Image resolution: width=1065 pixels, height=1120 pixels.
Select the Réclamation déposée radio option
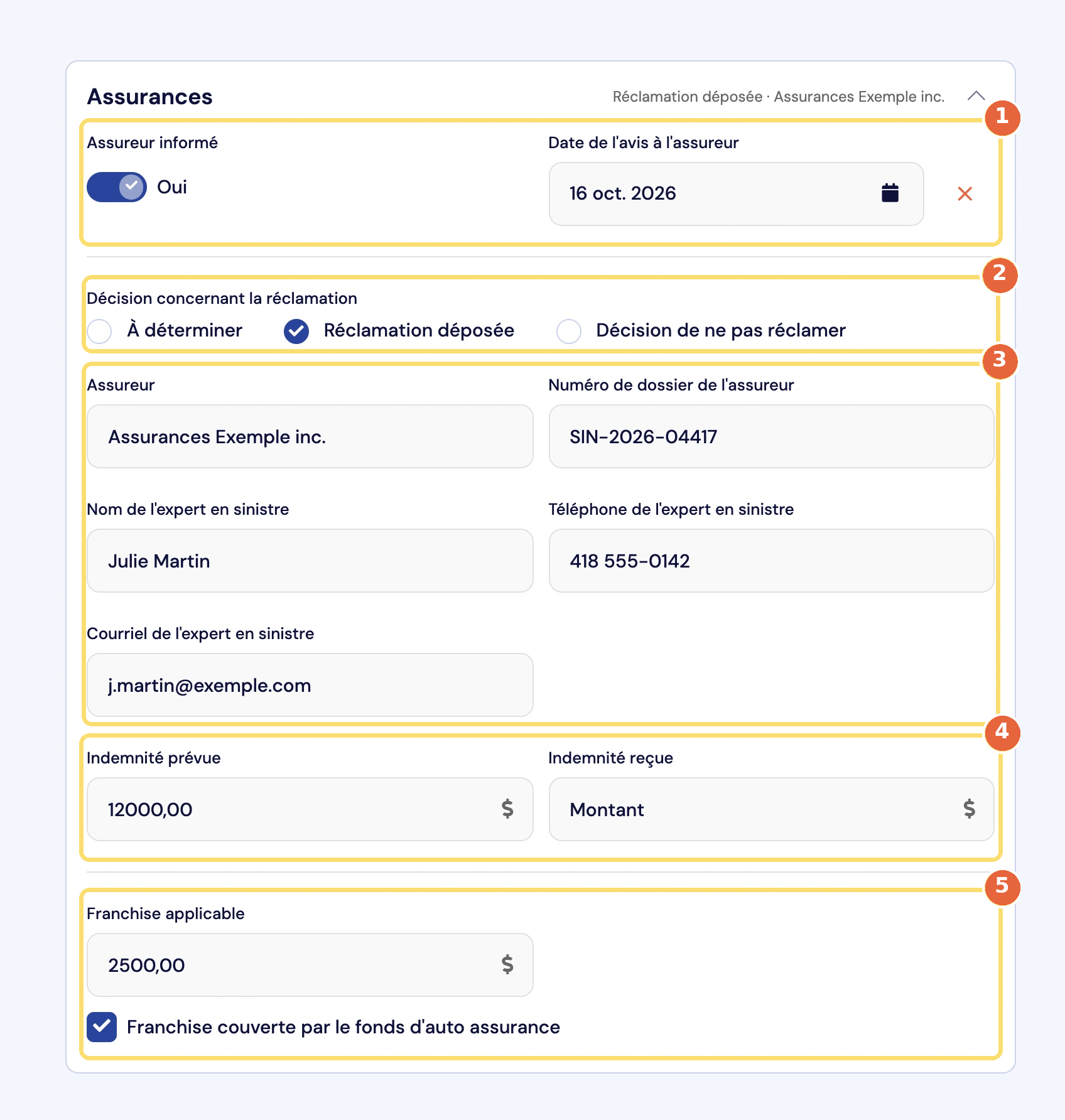click(296, 331)
